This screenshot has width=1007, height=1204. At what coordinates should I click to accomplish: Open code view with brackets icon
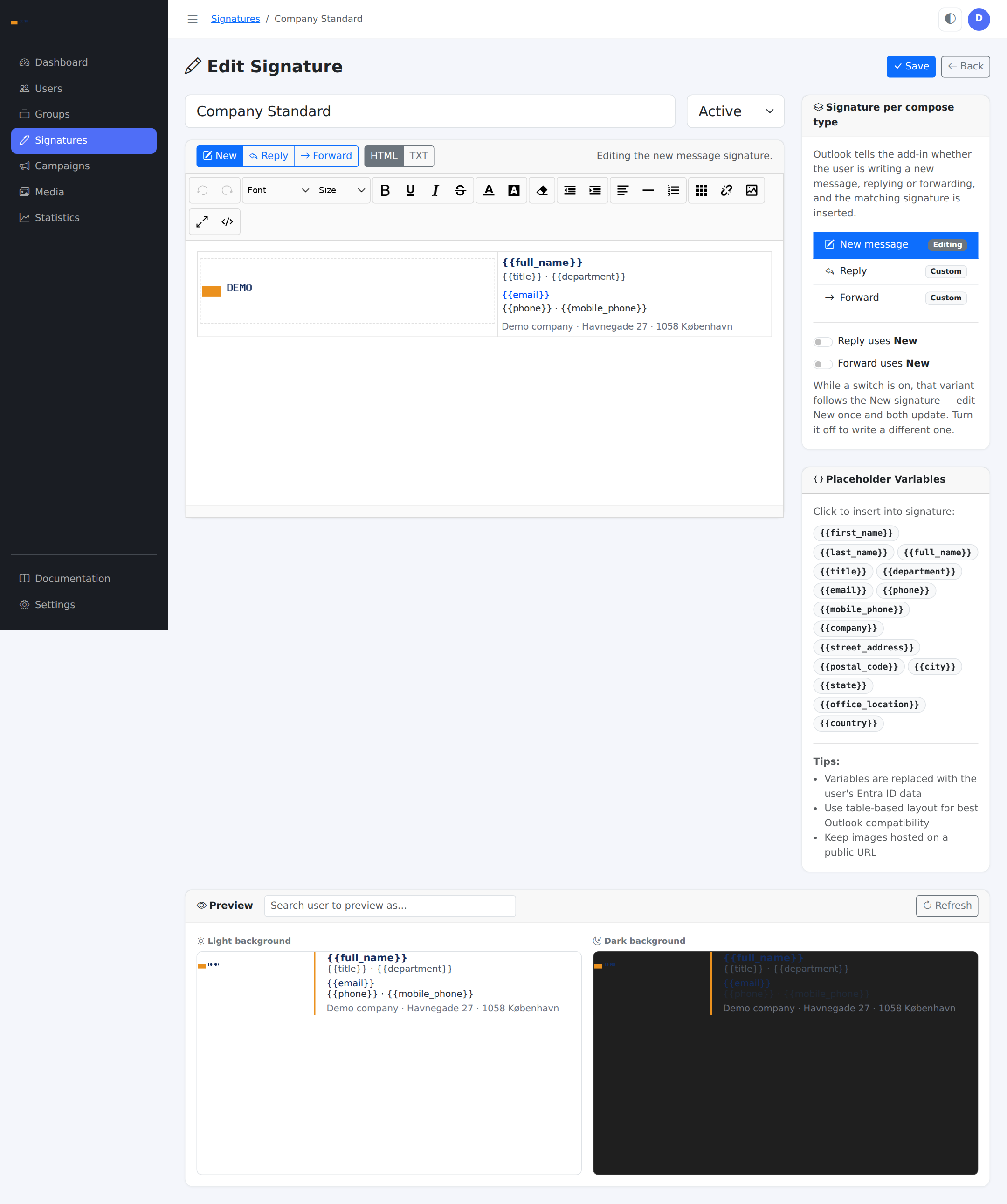coord(228,222)
